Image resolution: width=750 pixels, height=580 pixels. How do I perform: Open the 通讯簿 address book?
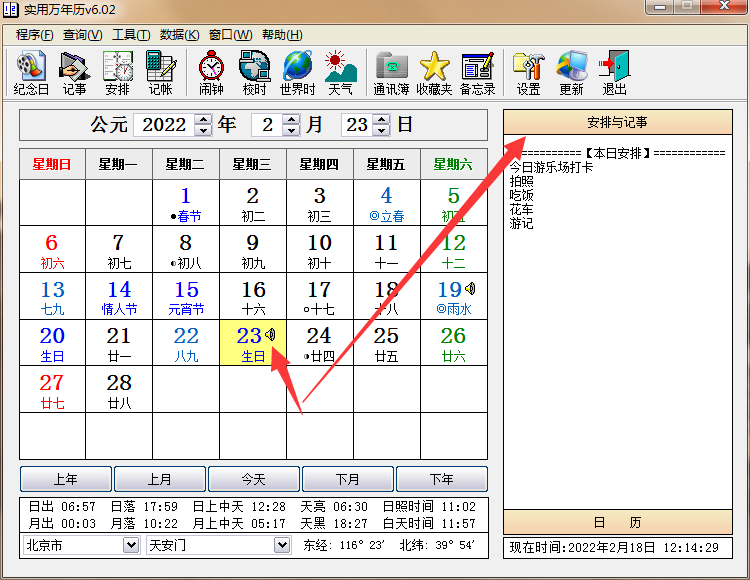click(391, 73)
